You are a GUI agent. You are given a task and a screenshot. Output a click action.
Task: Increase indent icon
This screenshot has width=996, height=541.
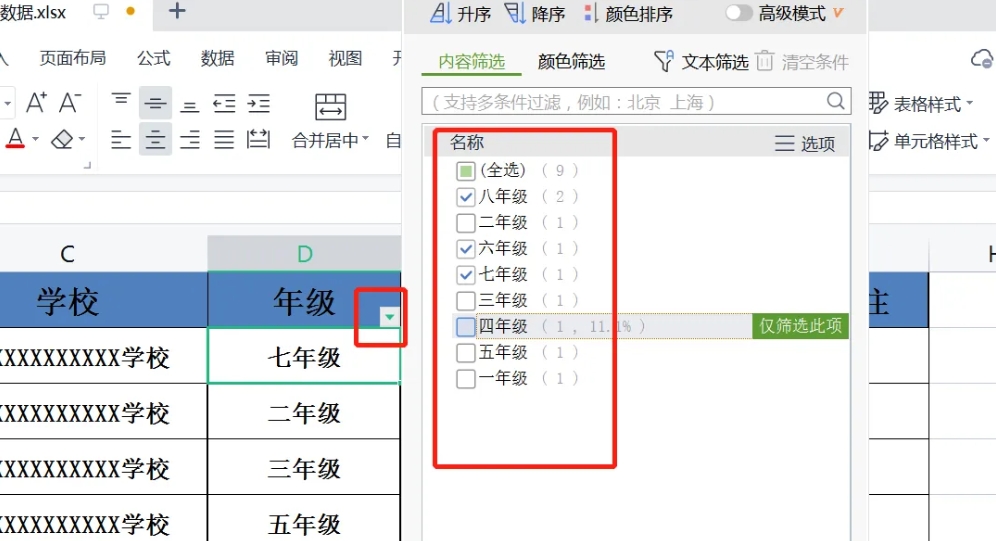pyautogui.click(x=259, y=103)
